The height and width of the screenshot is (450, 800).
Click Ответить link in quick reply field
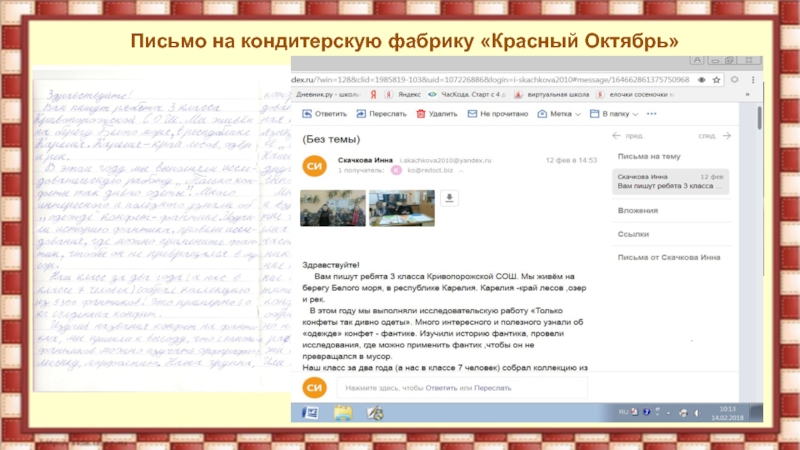point(441,388)
